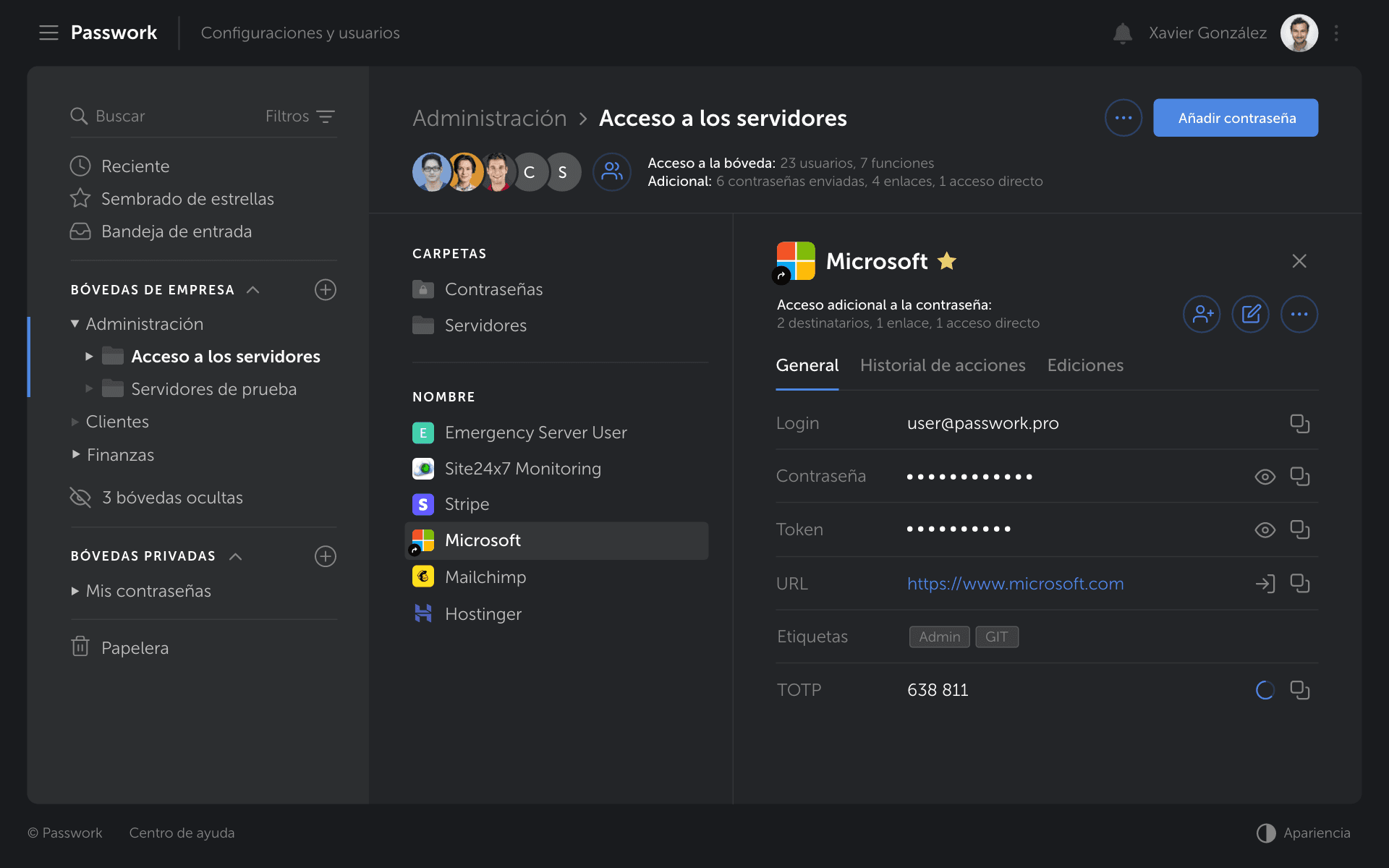Open Sembrado de estrellas favorites

pos(172,199)
